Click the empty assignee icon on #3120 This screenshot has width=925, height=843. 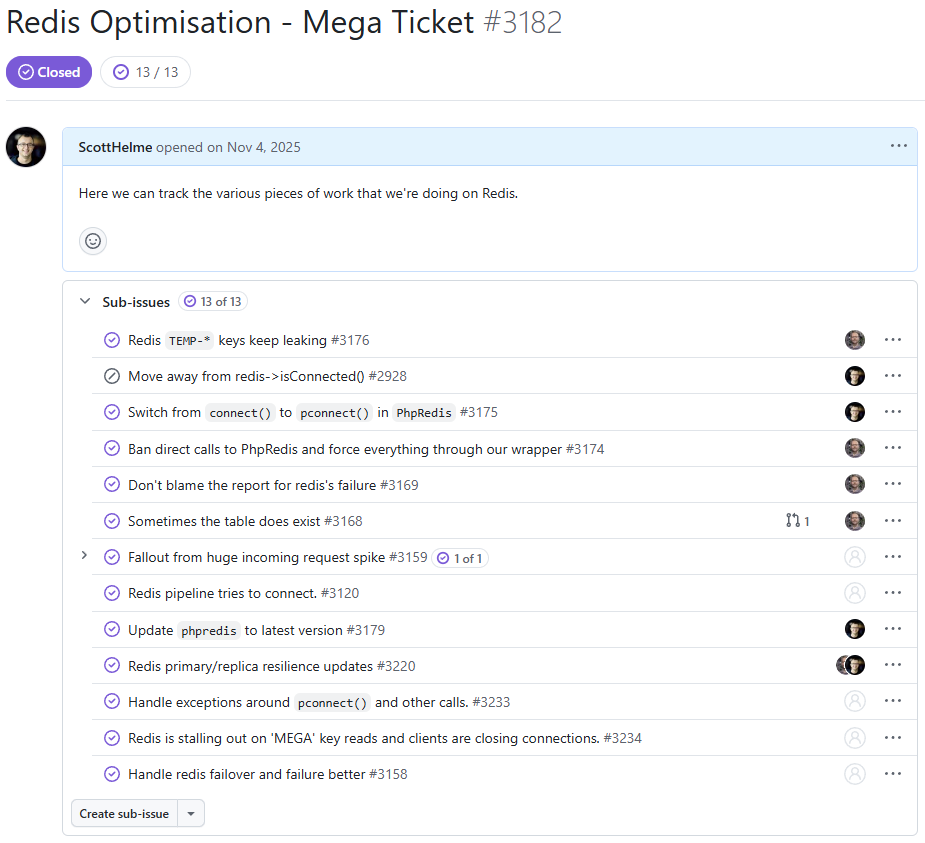(x=854, y=593)
